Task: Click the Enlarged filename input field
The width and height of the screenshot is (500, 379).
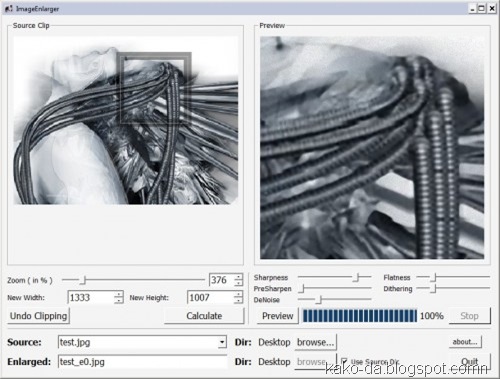Action: [143, 362]
